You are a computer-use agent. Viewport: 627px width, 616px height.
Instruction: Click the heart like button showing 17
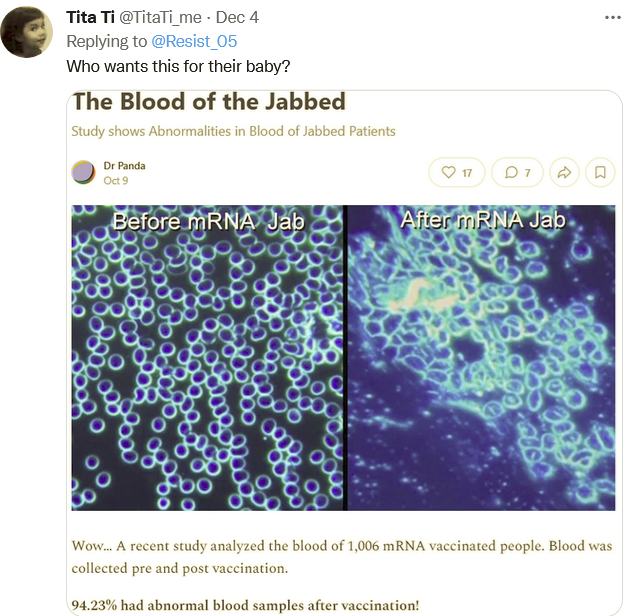tap(456, 172)
